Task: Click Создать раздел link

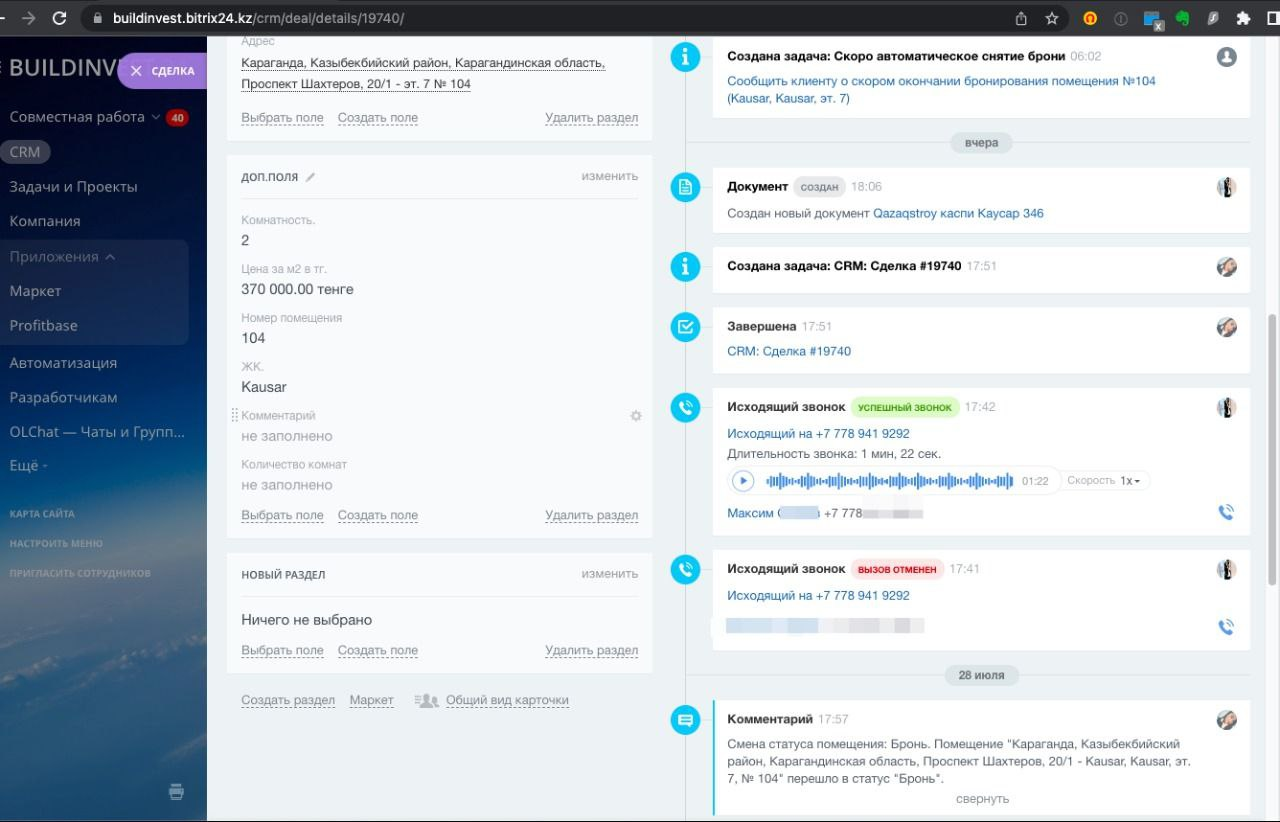Action: (288, 701)
